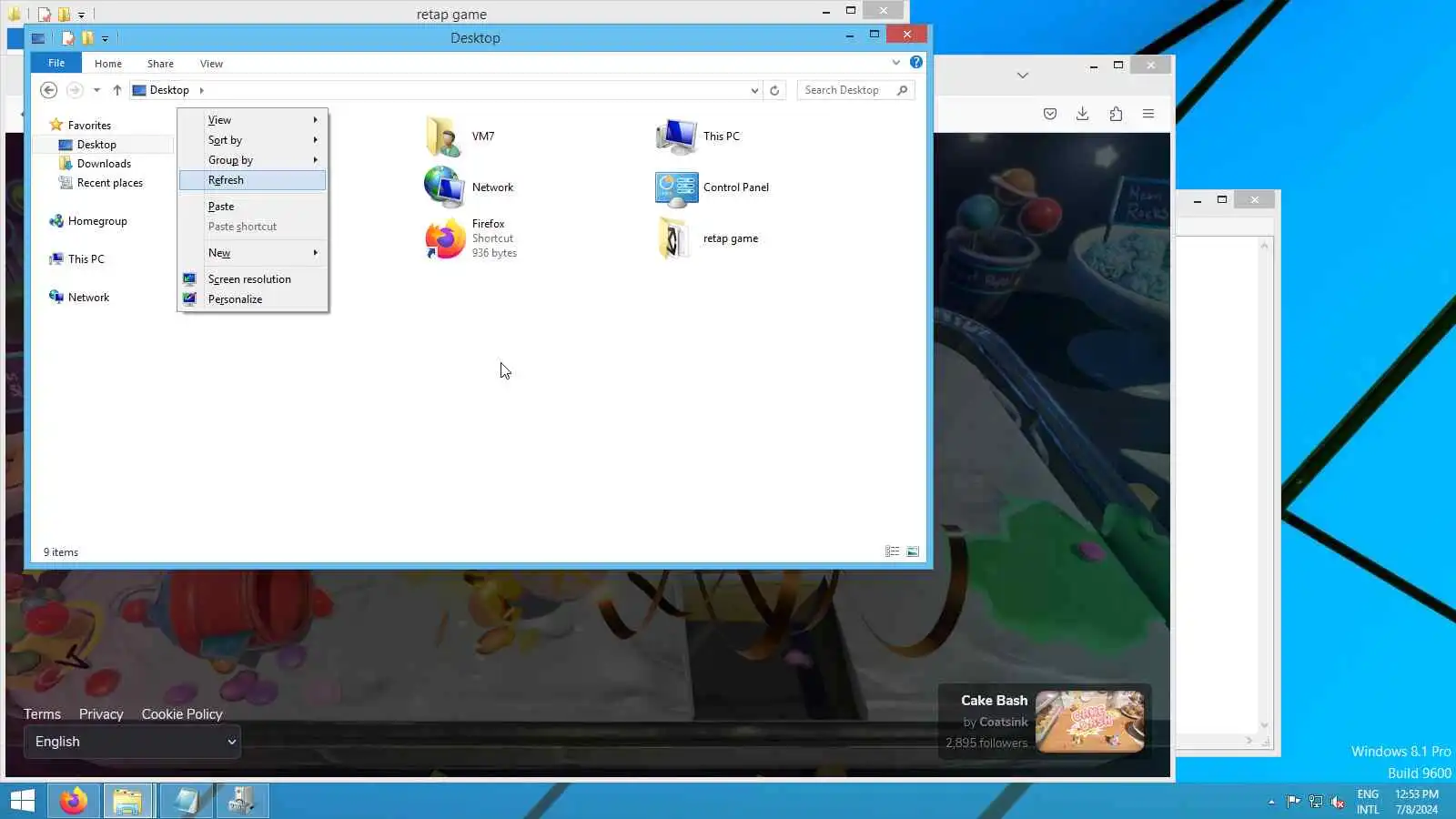This screenshot has height=819, width=1456.
Task: Choose Paste from context menu
Action: pyautogui.click(x=254, y=207)
